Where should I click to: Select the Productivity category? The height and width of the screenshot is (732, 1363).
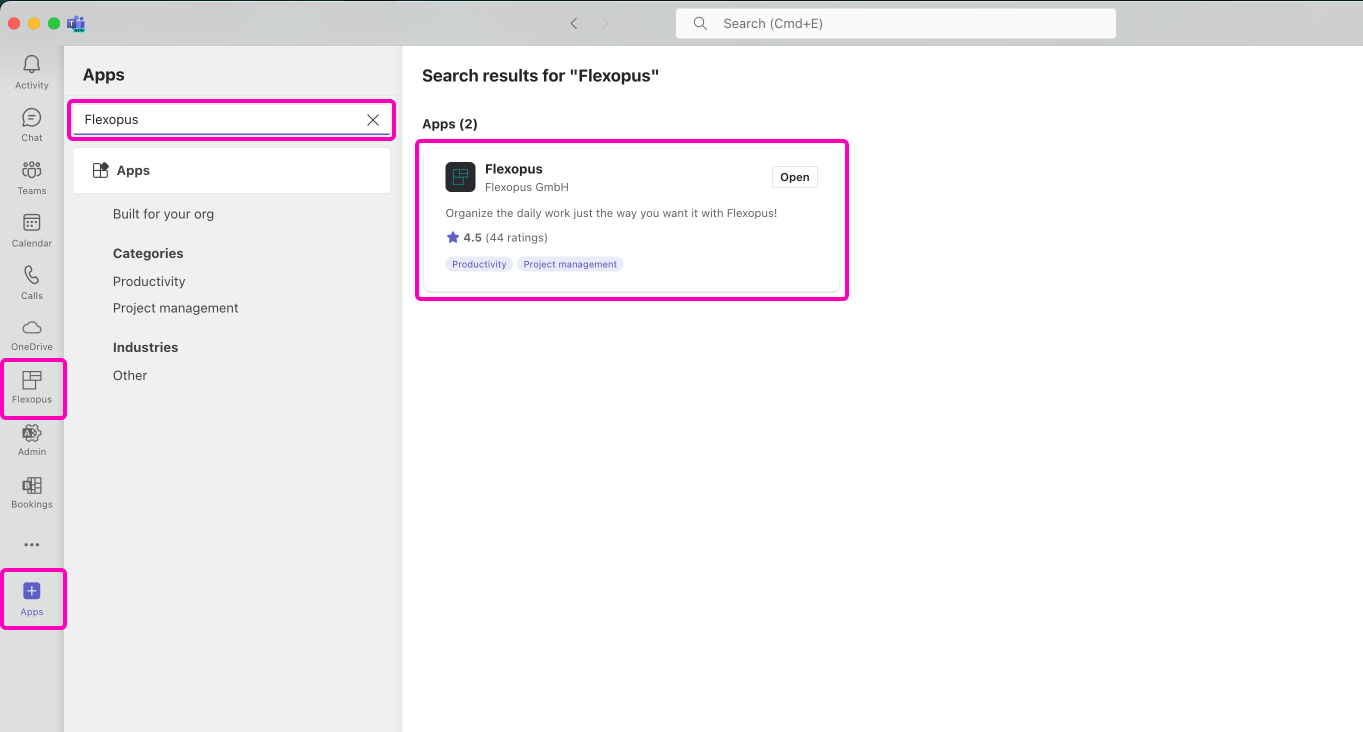point(149,282)
